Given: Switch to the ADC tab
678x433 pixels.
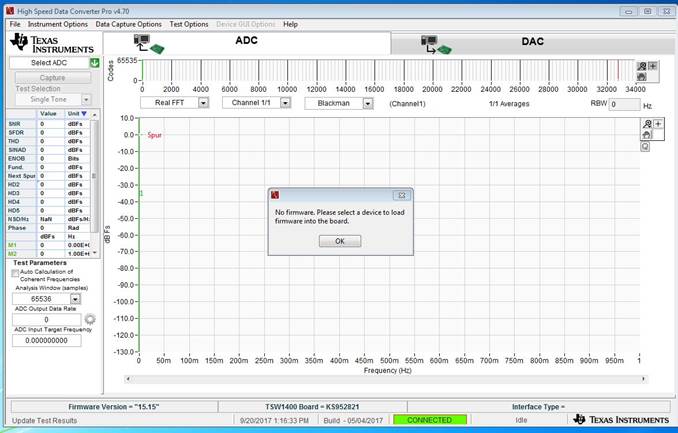Looking at the screenshot, I should (x=246, y=41).
